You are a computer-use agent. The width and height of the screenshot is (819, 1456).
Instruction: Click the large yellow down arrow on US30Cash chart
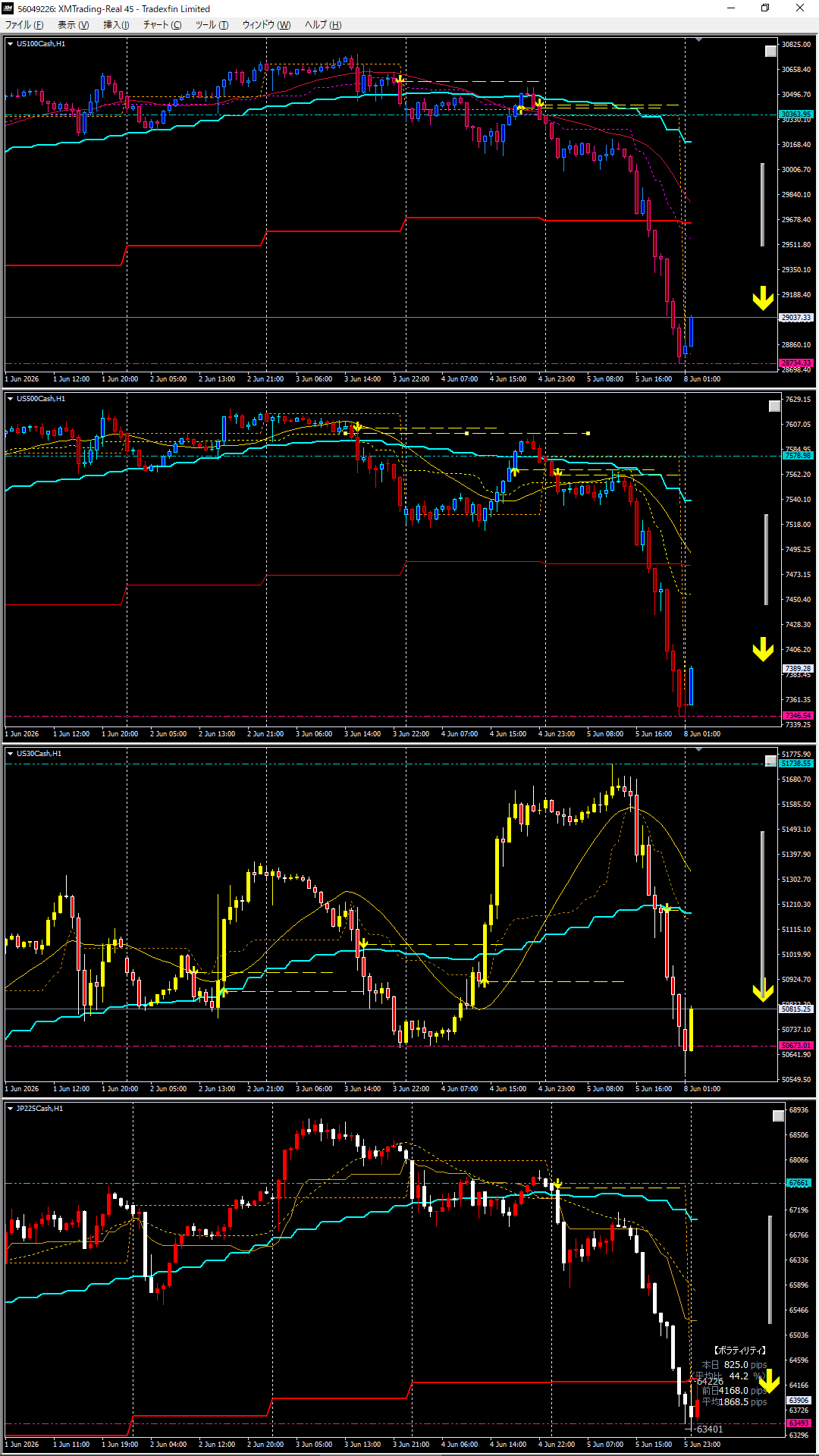click(x=763, y=991)
